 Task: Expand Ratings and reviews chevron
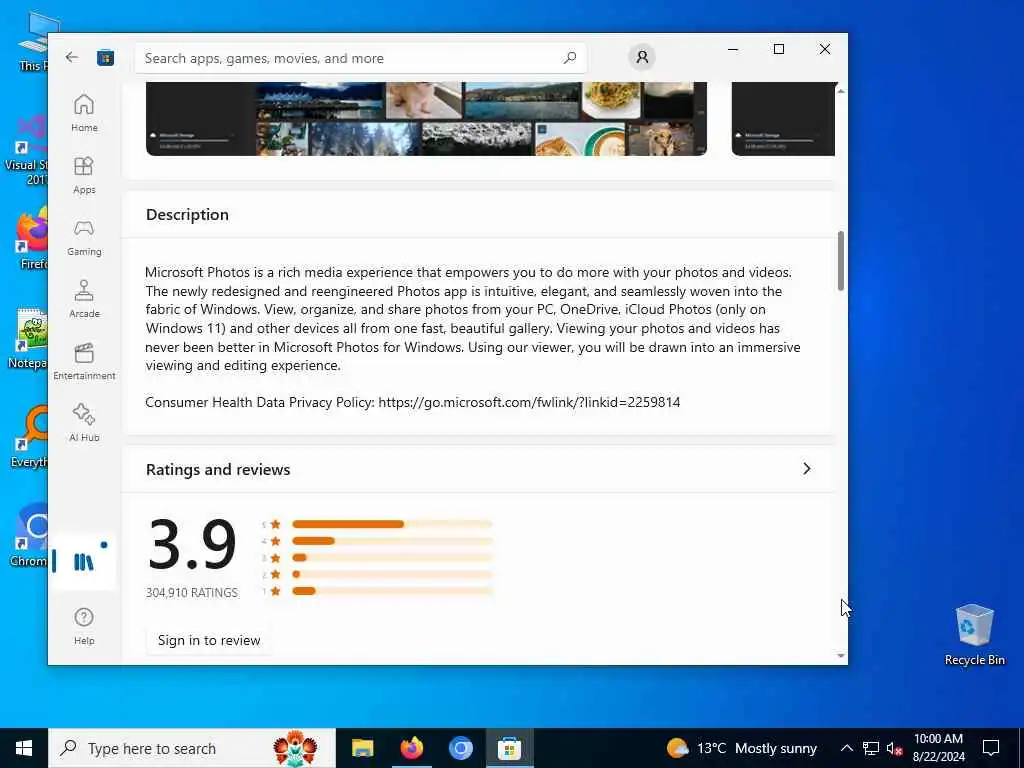point(807,469)
